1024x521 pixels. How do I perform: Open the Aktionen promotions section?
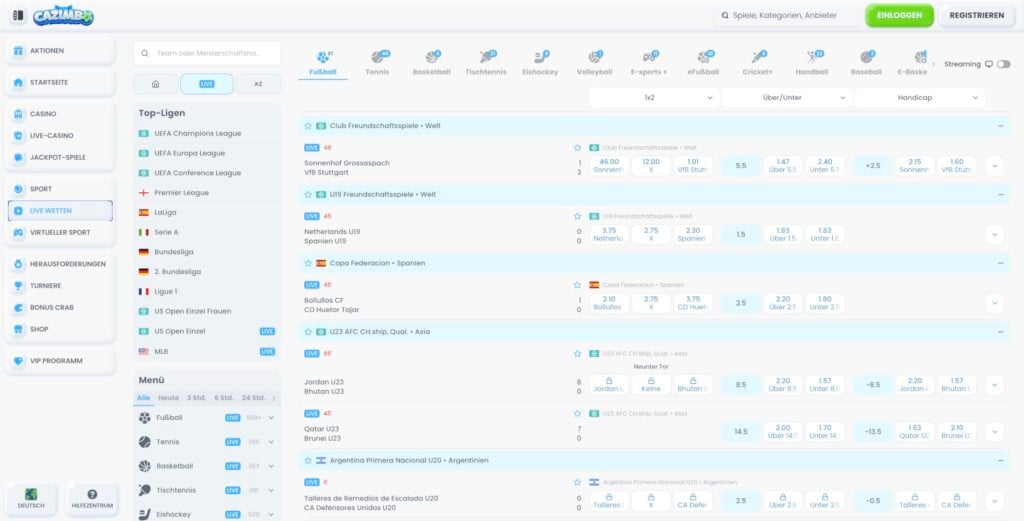[60, 50]
